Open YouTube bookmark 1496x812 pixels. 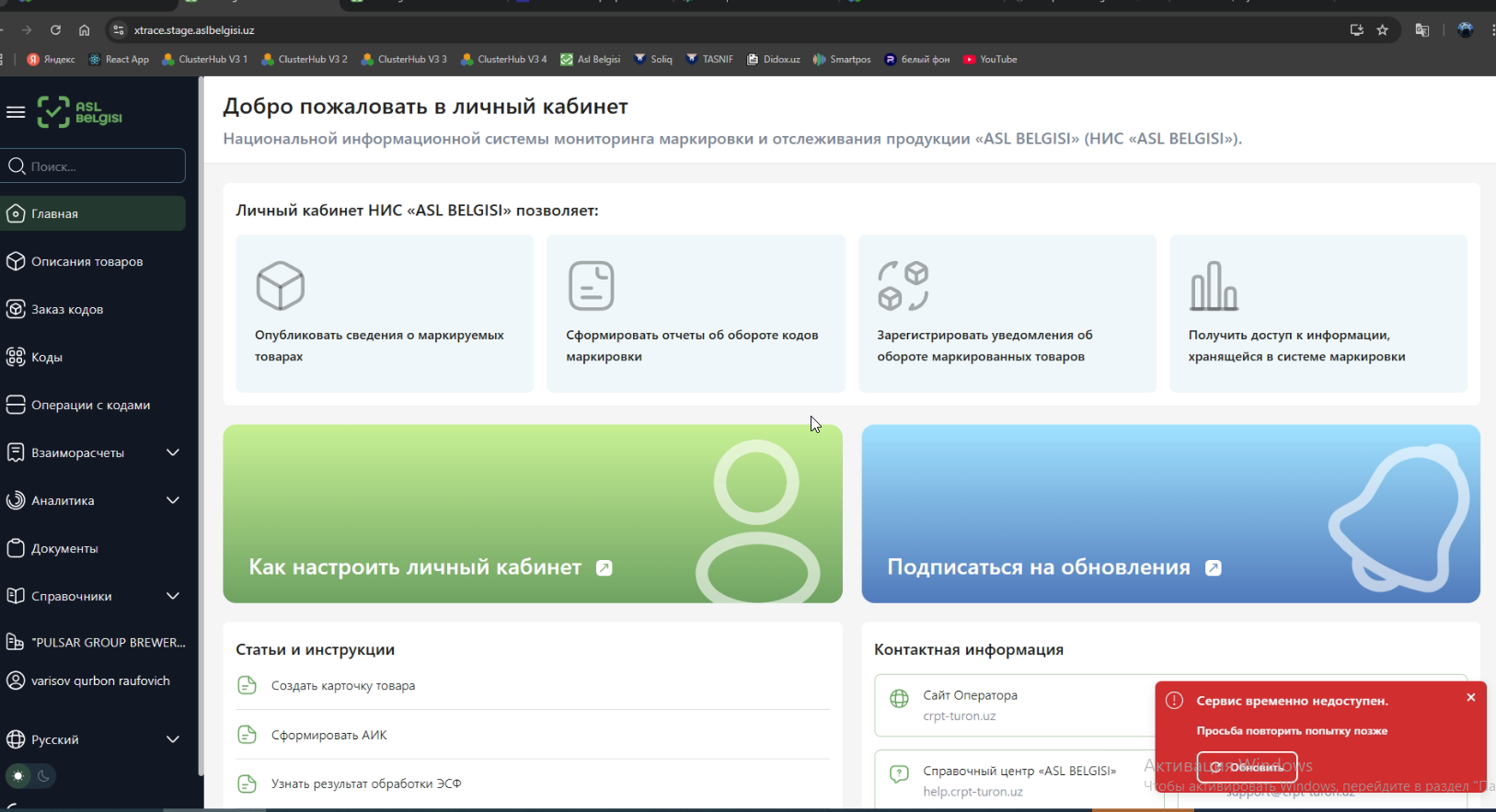990,60
